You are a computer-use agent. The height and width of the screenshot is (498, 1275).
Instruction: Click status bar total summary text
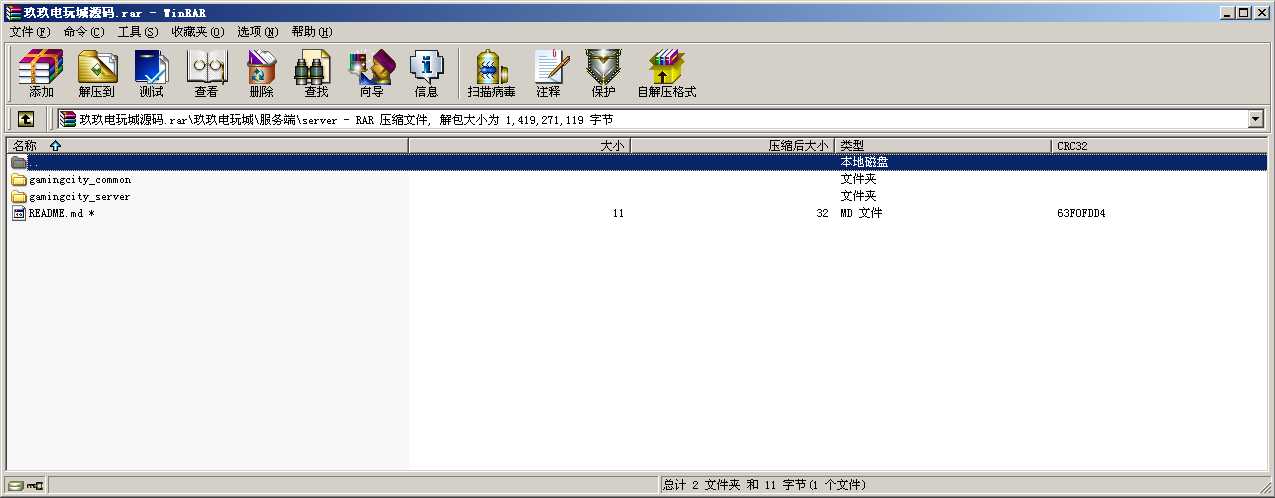763,485
